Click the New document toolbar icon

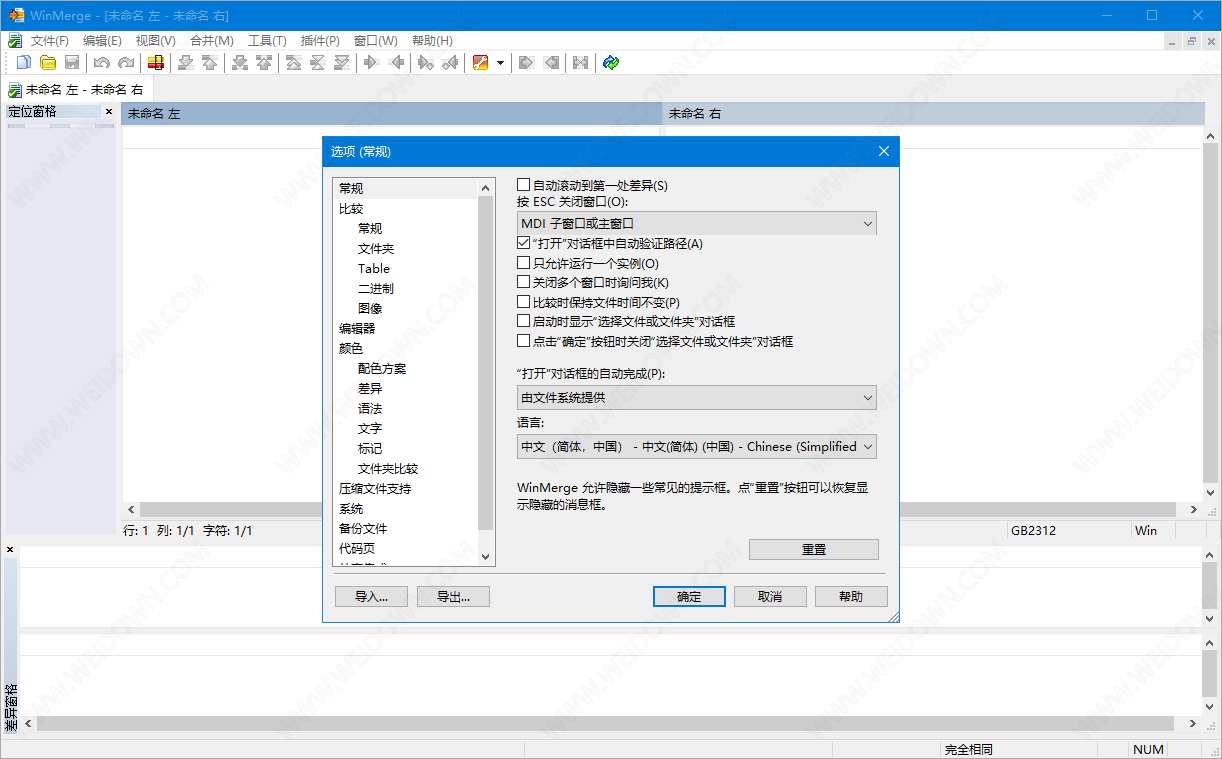click(x=24, y=63)
